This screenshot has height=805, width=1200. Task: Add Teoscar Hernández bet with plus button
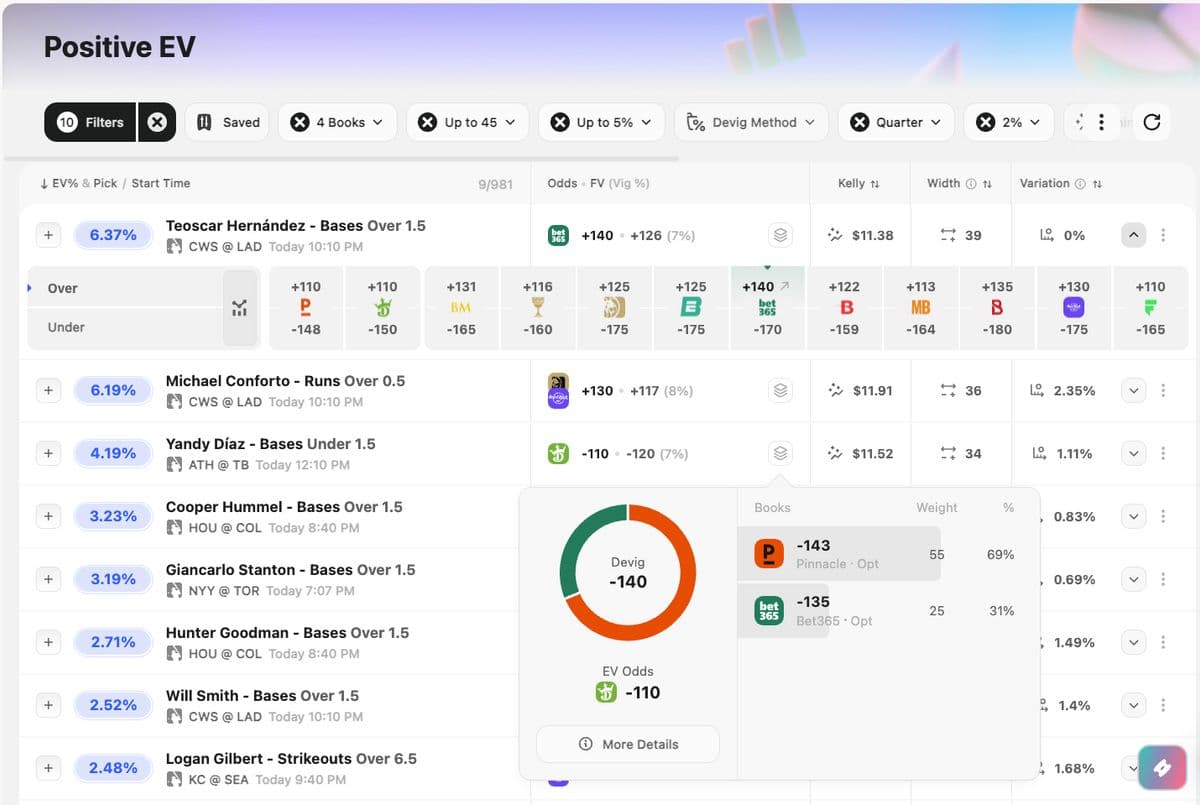point(48,235)
